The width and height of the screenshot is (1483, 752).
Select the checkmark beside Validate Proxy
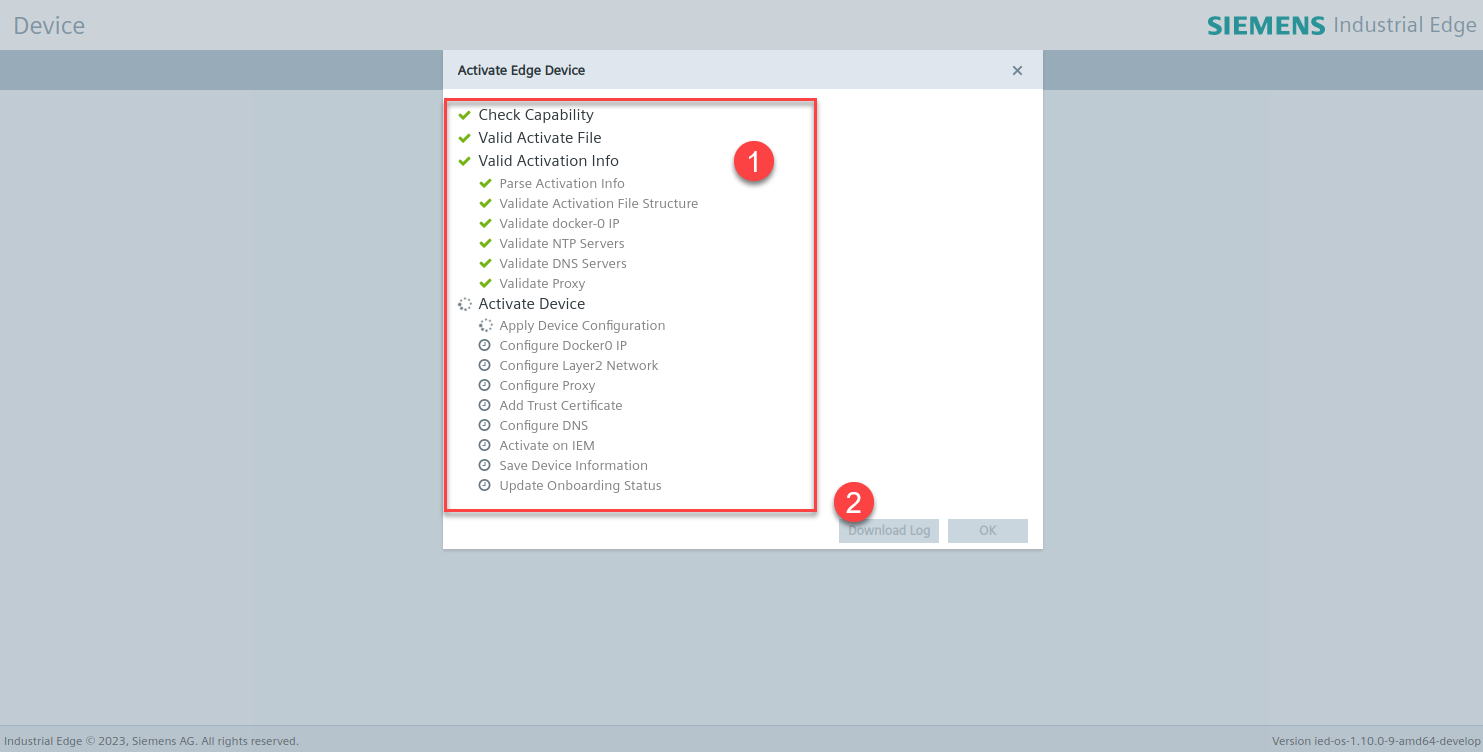(x=485, y=283)
